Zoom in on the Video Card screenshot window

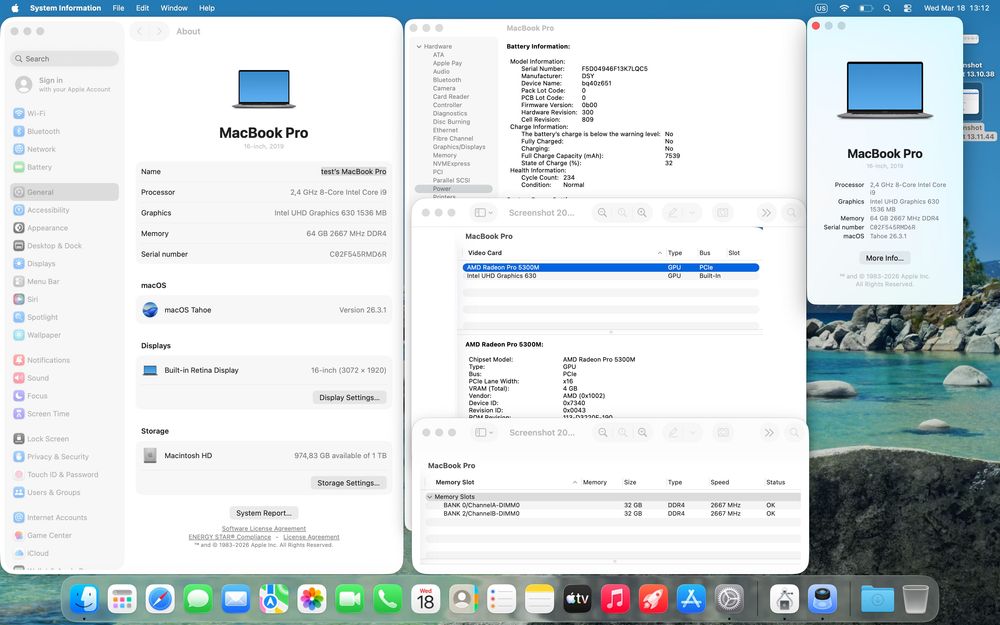(x=642, y=212)
